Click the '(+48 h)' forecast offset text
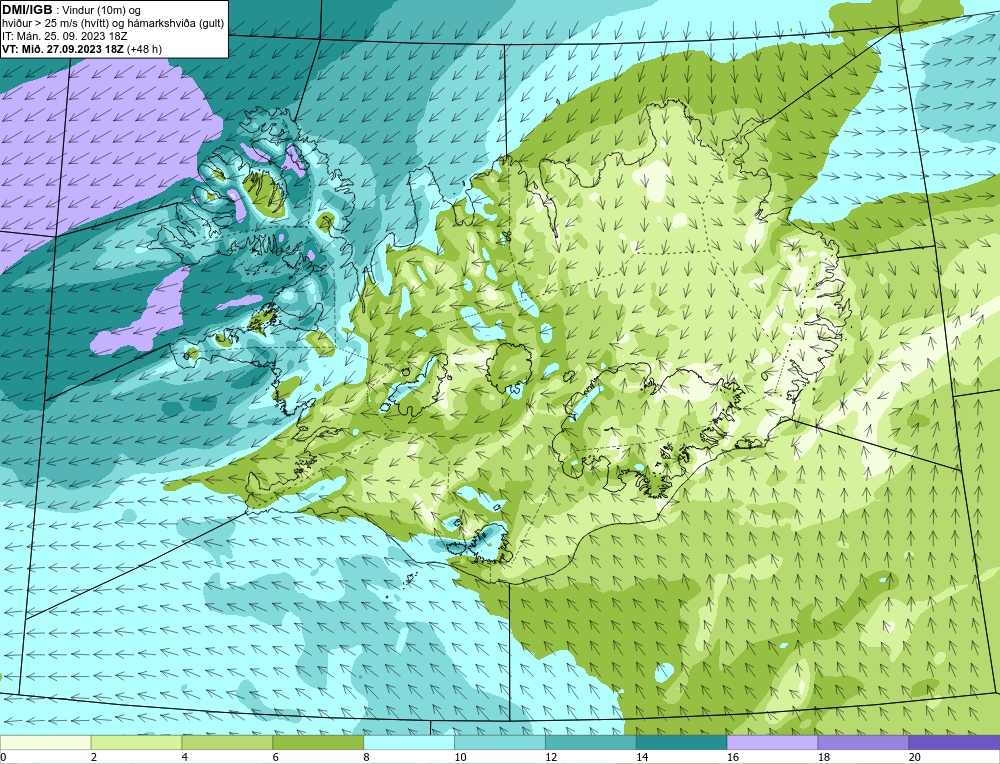 145,49
